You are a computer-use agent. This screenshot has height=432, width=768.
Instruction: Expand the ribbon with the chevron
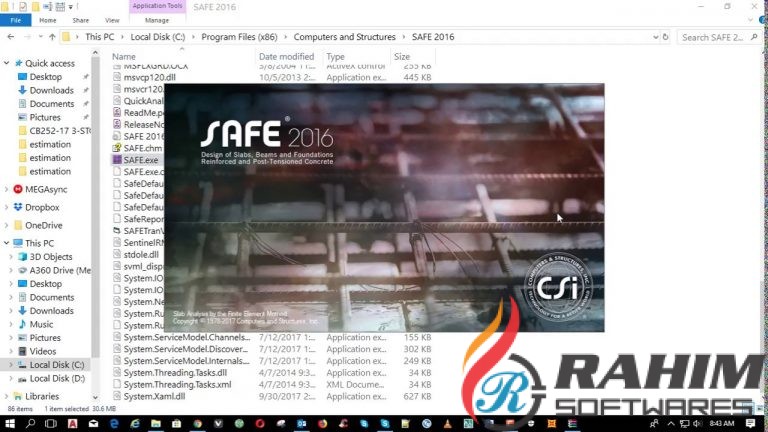point(750,20)
